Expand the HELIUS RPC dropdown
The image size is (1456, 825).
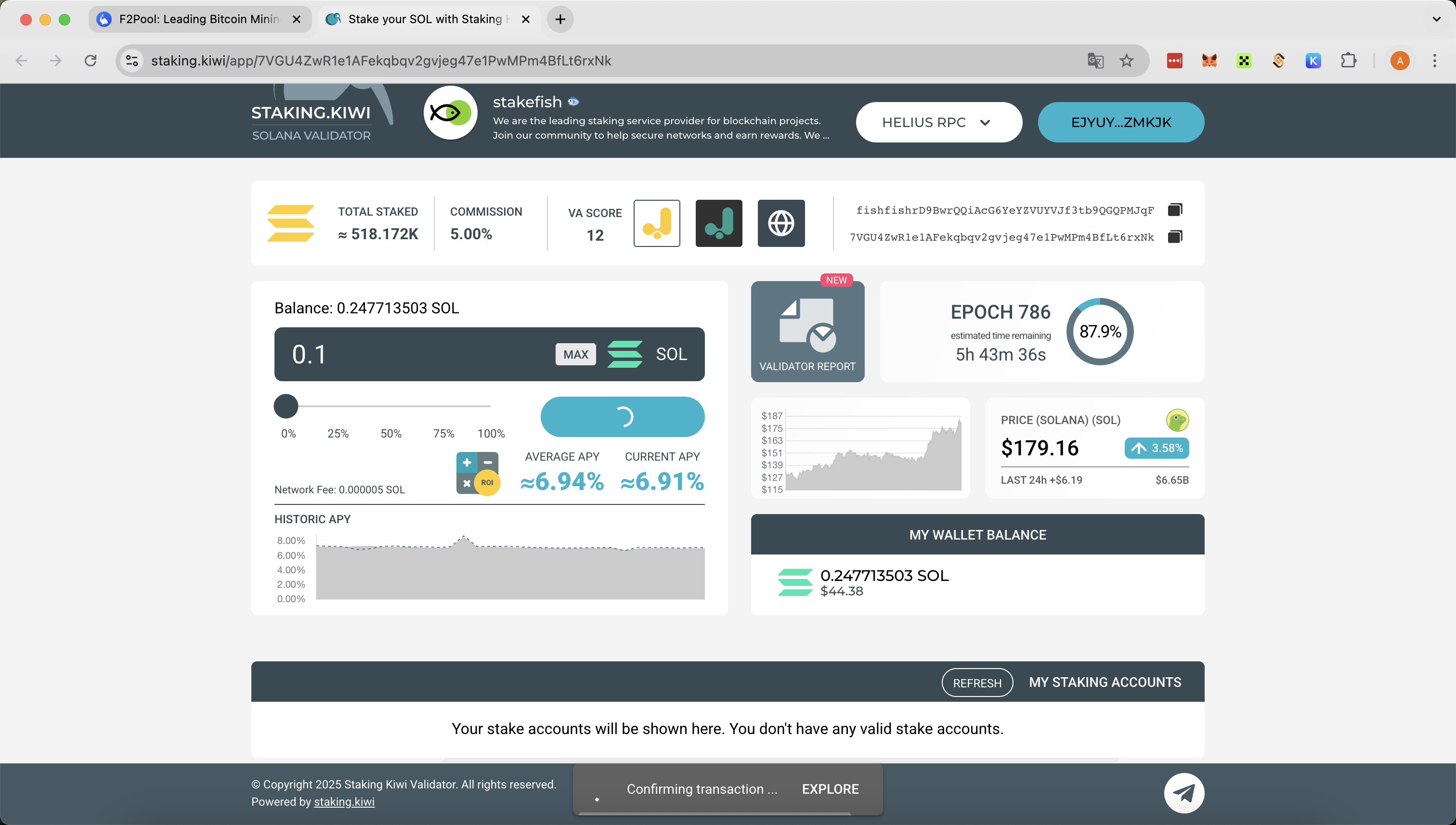point(938,122)
